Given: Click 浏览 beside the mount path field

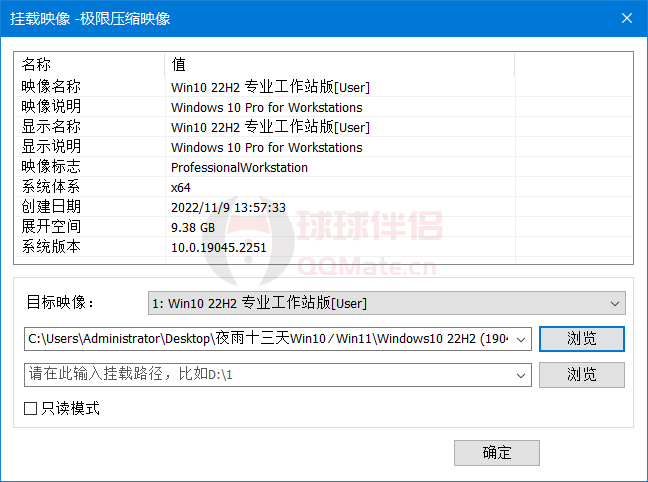Looking at the screenshot, I should pyautogui.click(x=581, y=375).
